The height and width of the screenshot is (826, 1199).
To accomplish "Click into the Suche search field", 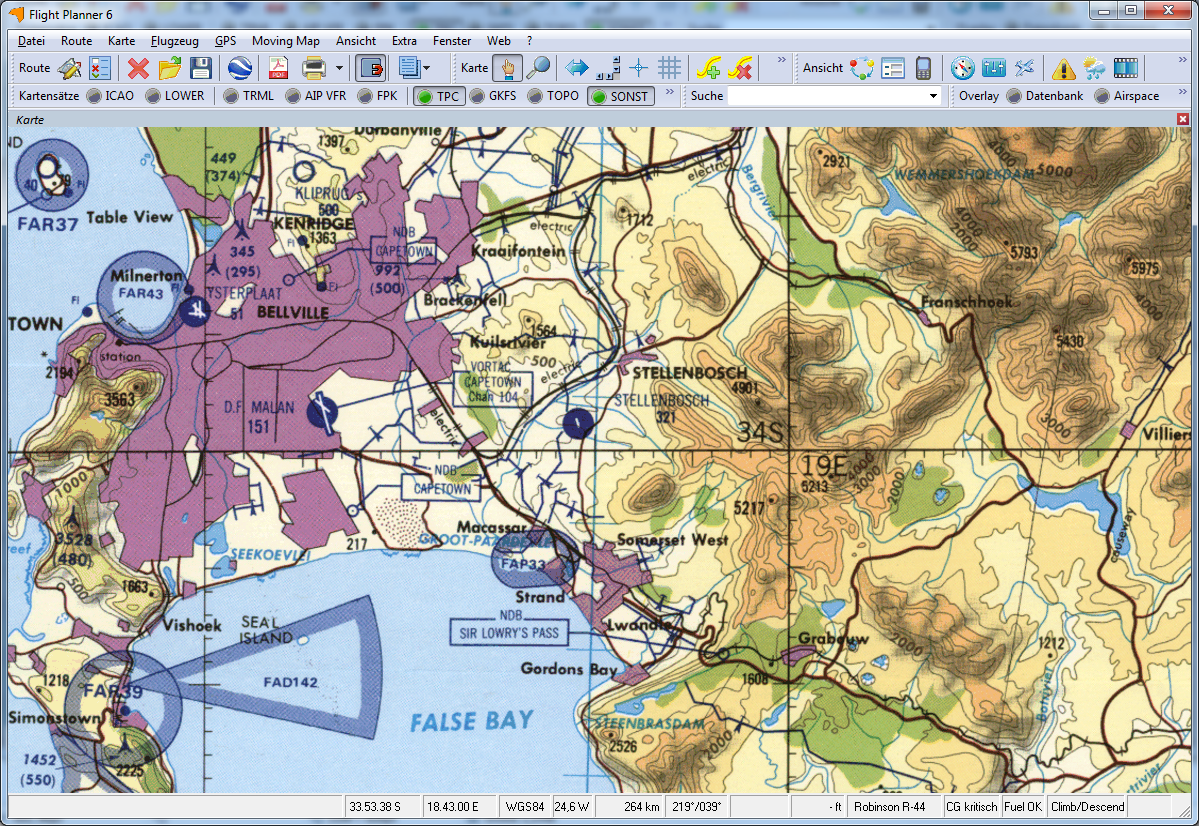I will point(826,96).
